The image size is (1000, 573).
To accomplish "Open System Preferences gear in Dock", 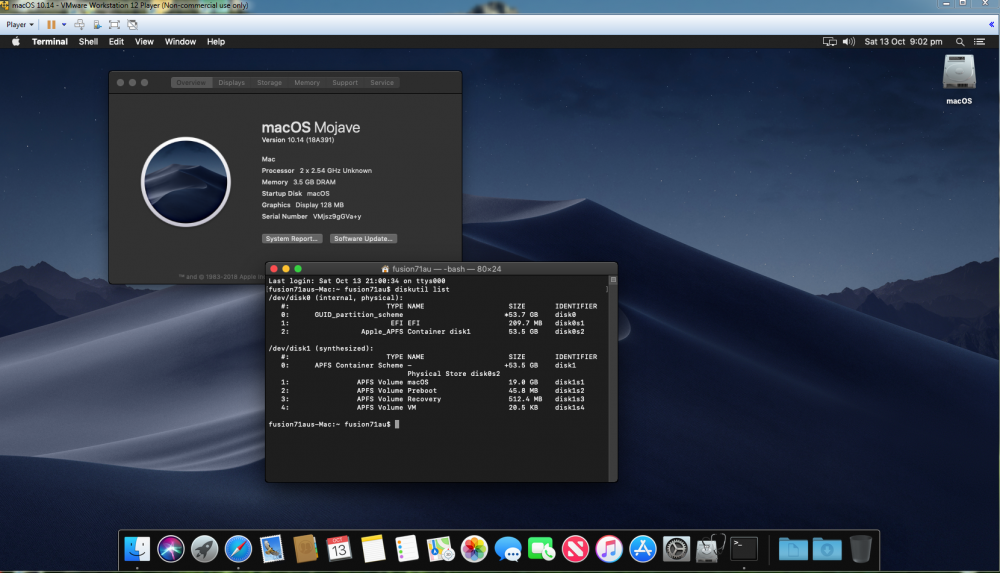I will pyautogui.click(x=677, y=549).
